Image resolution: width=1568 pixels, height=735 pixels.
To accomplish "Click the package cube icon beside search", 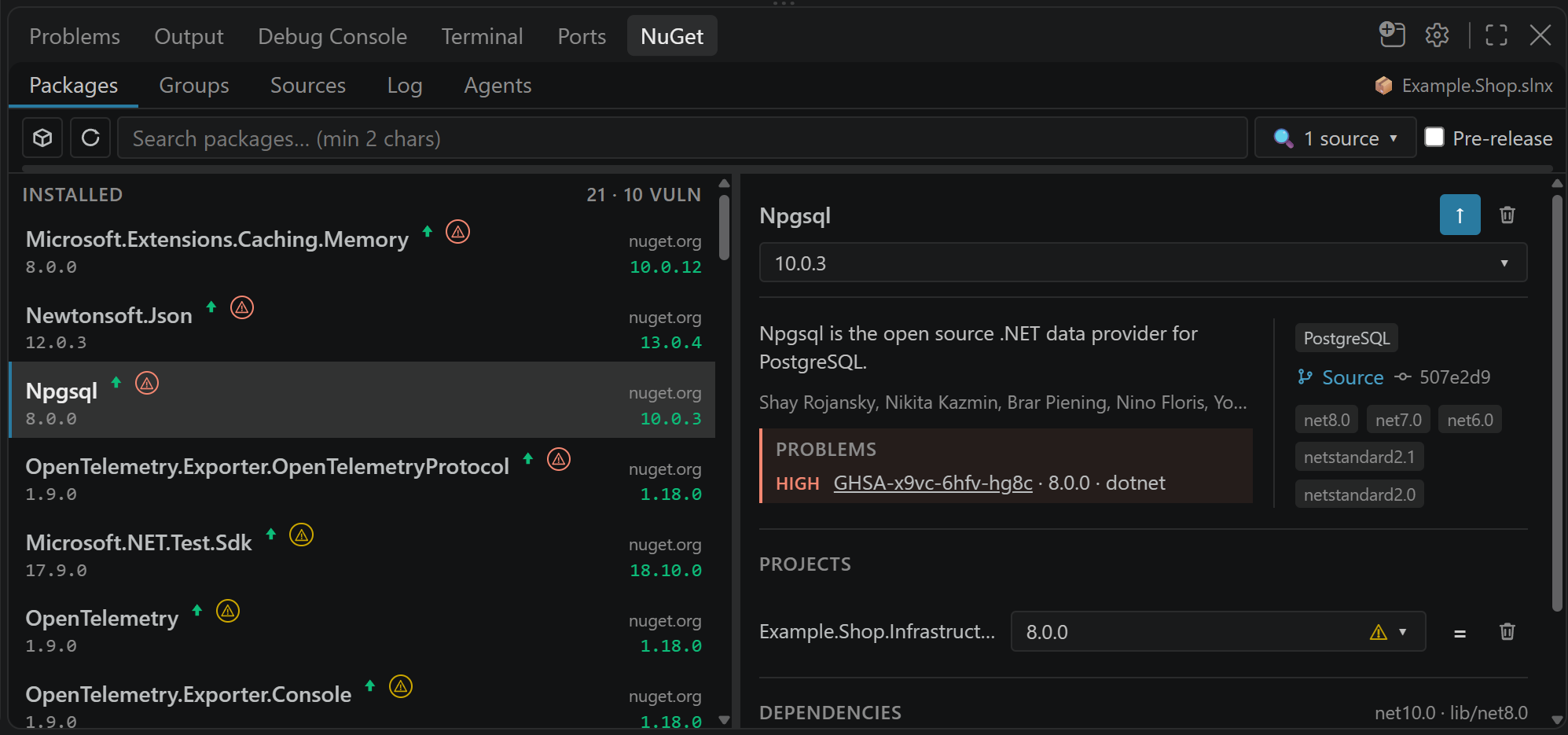I will point(42,138).
